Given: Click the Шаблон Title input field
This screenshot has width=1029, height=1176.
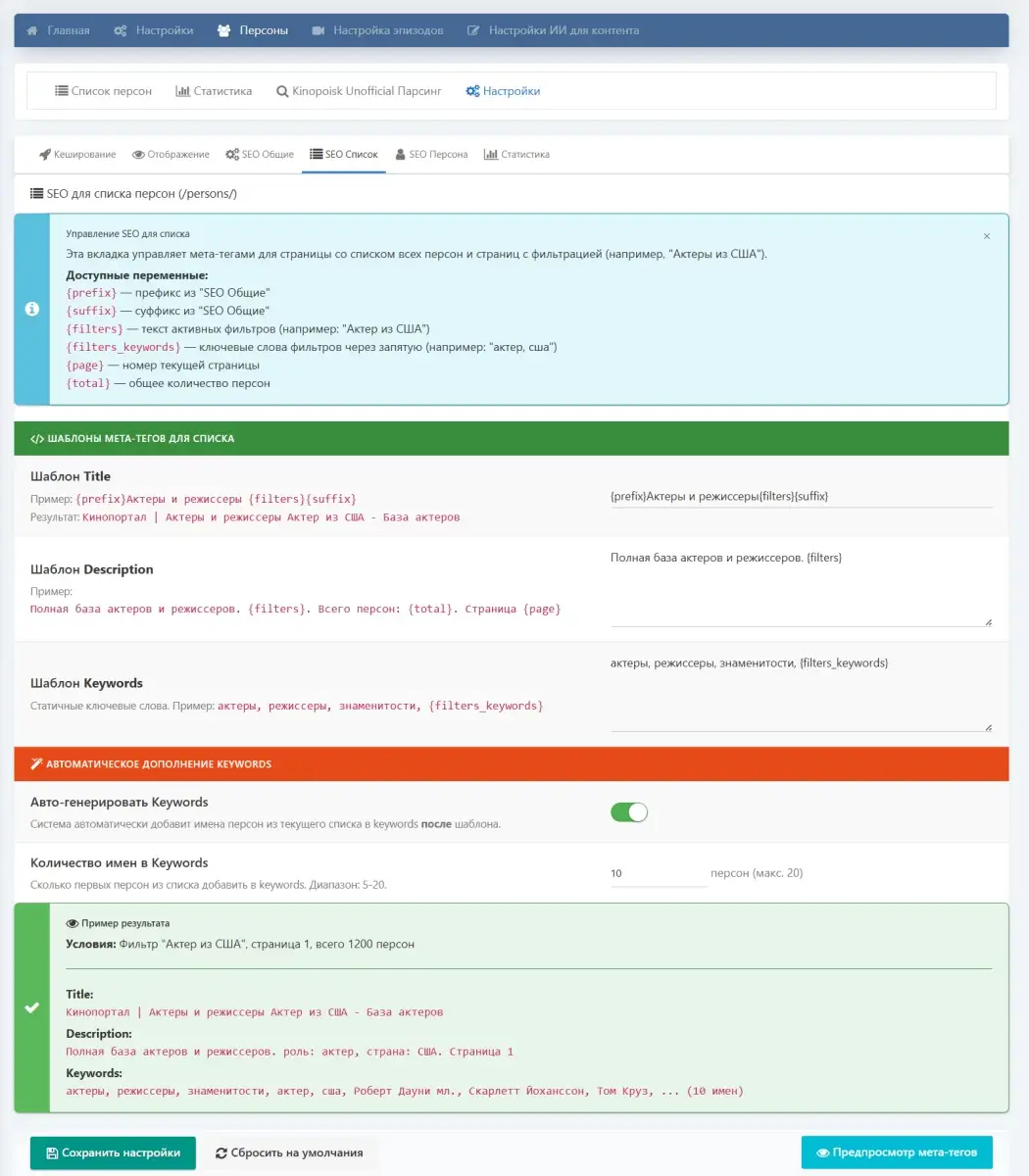Looking at the screenshot, I should click(x=801, y=497).
